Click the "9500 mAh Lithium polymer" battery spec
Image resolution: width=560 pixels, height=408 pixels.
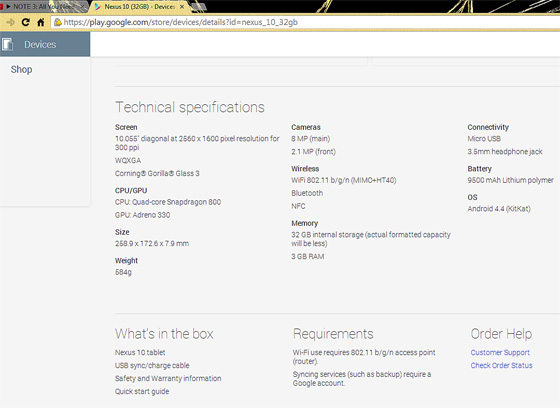click(x=511, y=180)
